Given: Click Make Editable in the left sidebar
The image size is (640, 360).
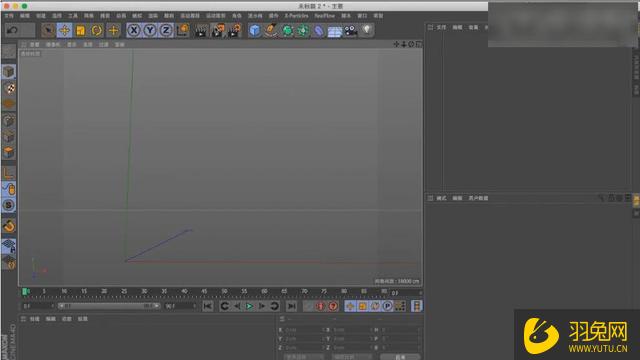Looking at the screenshot, I should pos(9,51).
